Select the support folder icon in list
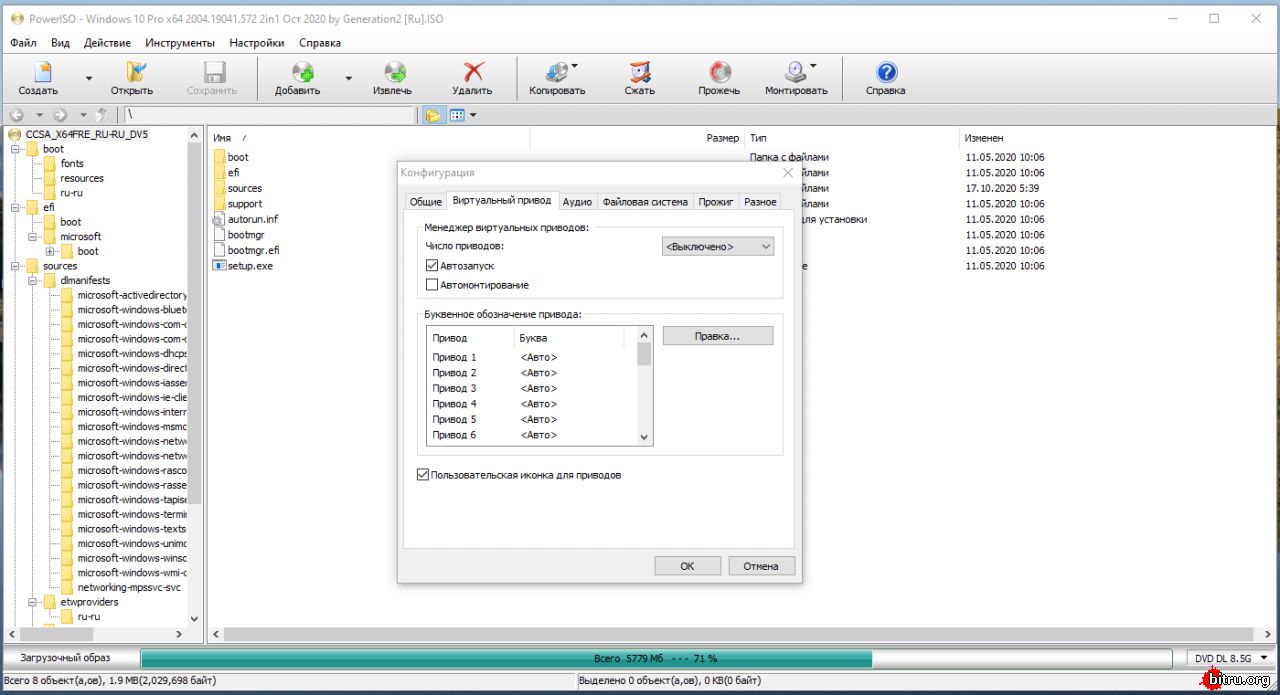The height and width of the screenshot is (695, 1280). 220,204
